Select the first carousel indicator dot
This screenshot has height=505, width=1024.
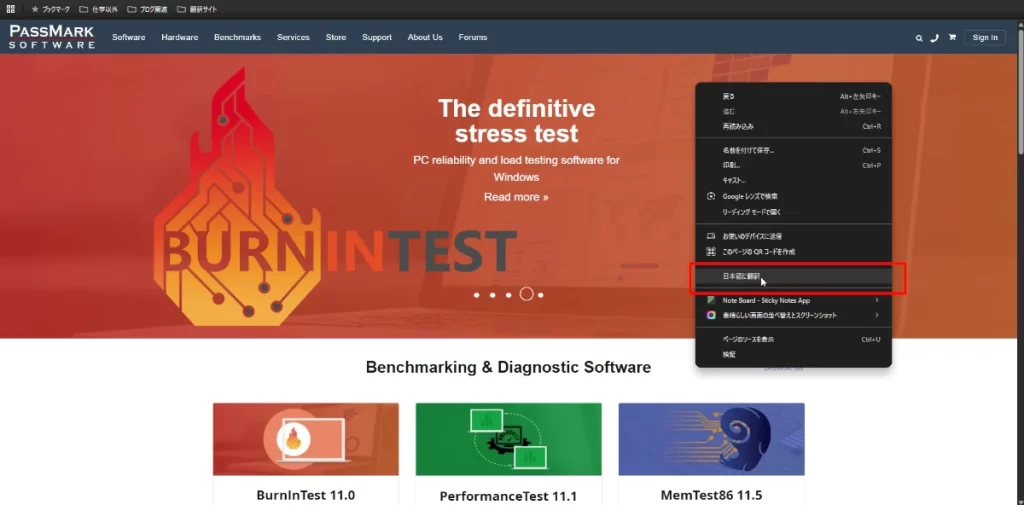[x=477, y=295]
